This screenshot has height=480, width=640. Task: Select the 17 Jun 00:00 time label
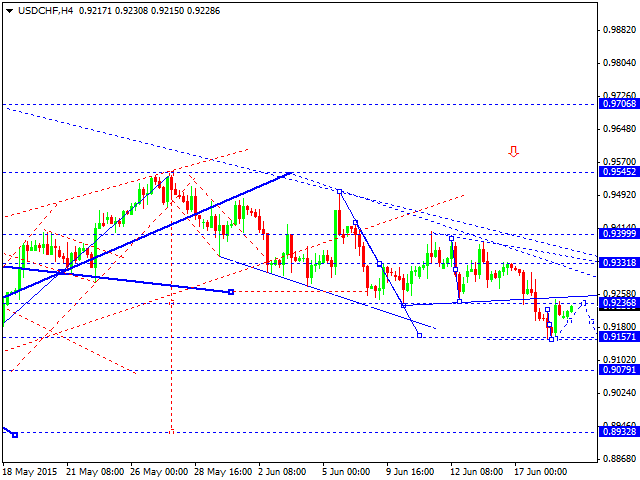click(x=540, y=470)
